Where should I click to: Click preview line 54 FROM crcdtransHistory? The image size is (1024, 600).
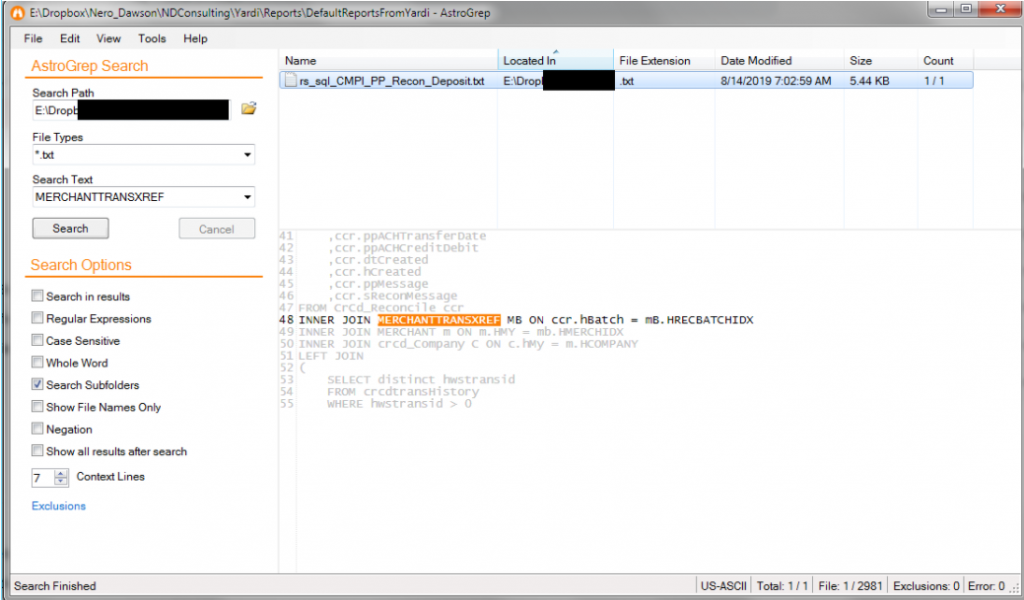(x=402, y=392)
